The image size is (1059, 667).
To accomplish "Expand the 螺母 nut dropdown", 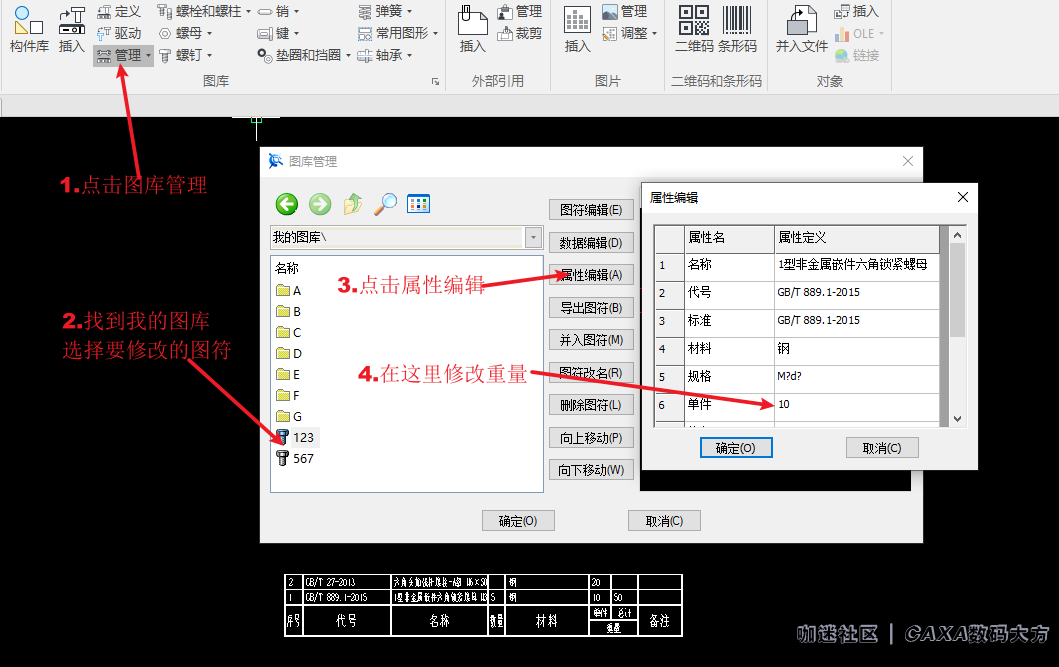I will tap(209, 33).
